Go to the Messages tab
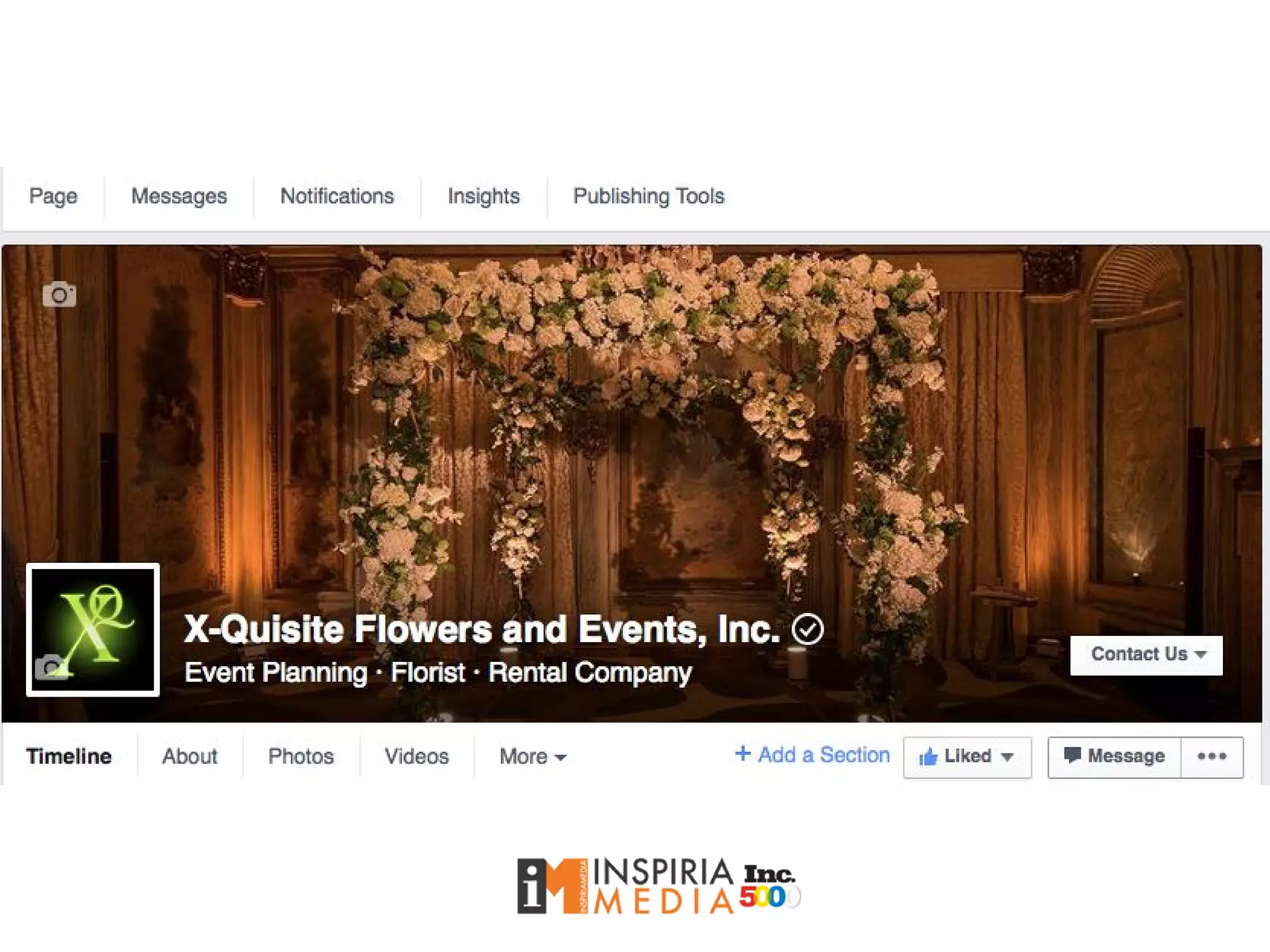 (x=179, y=196)
